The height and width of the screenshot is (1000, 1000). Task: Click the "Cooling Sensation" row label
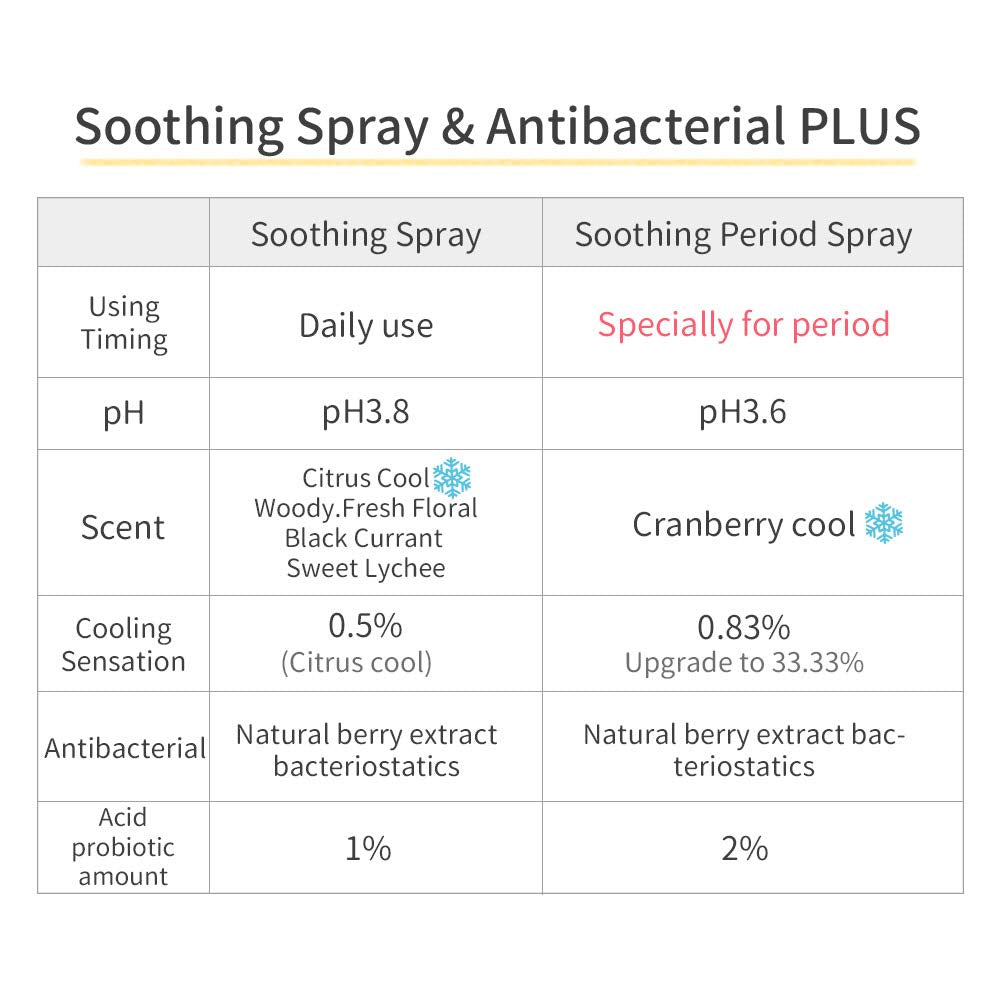tap(123, 644)
